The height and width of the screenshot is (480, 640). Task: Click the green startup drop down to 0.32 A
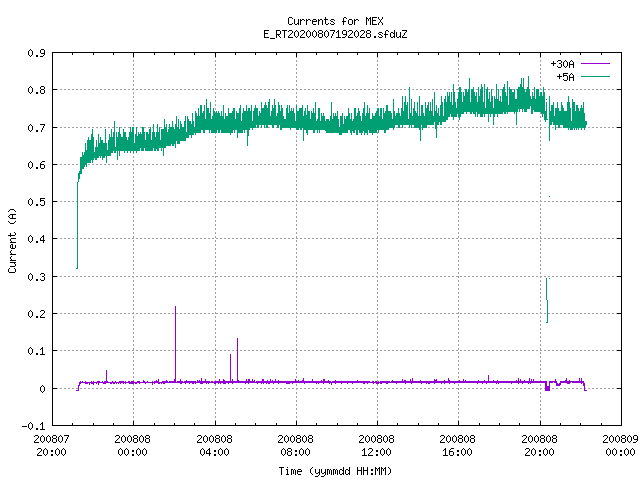tap(77, 225)
